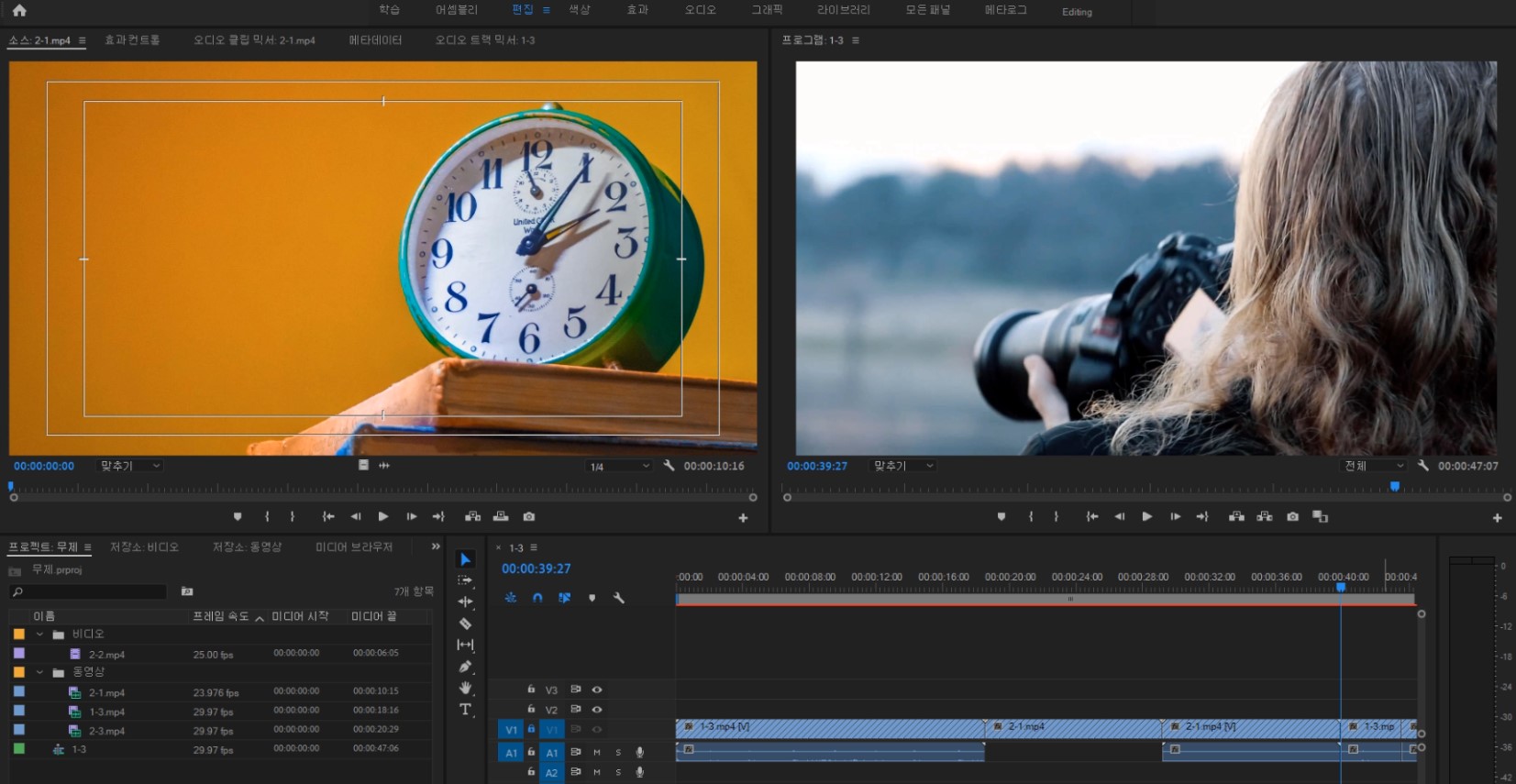Viewport: 1516px width, 784px height.
Task: Toggle lock on track V2
Action: pyautogui.click(x=531, y=710)
